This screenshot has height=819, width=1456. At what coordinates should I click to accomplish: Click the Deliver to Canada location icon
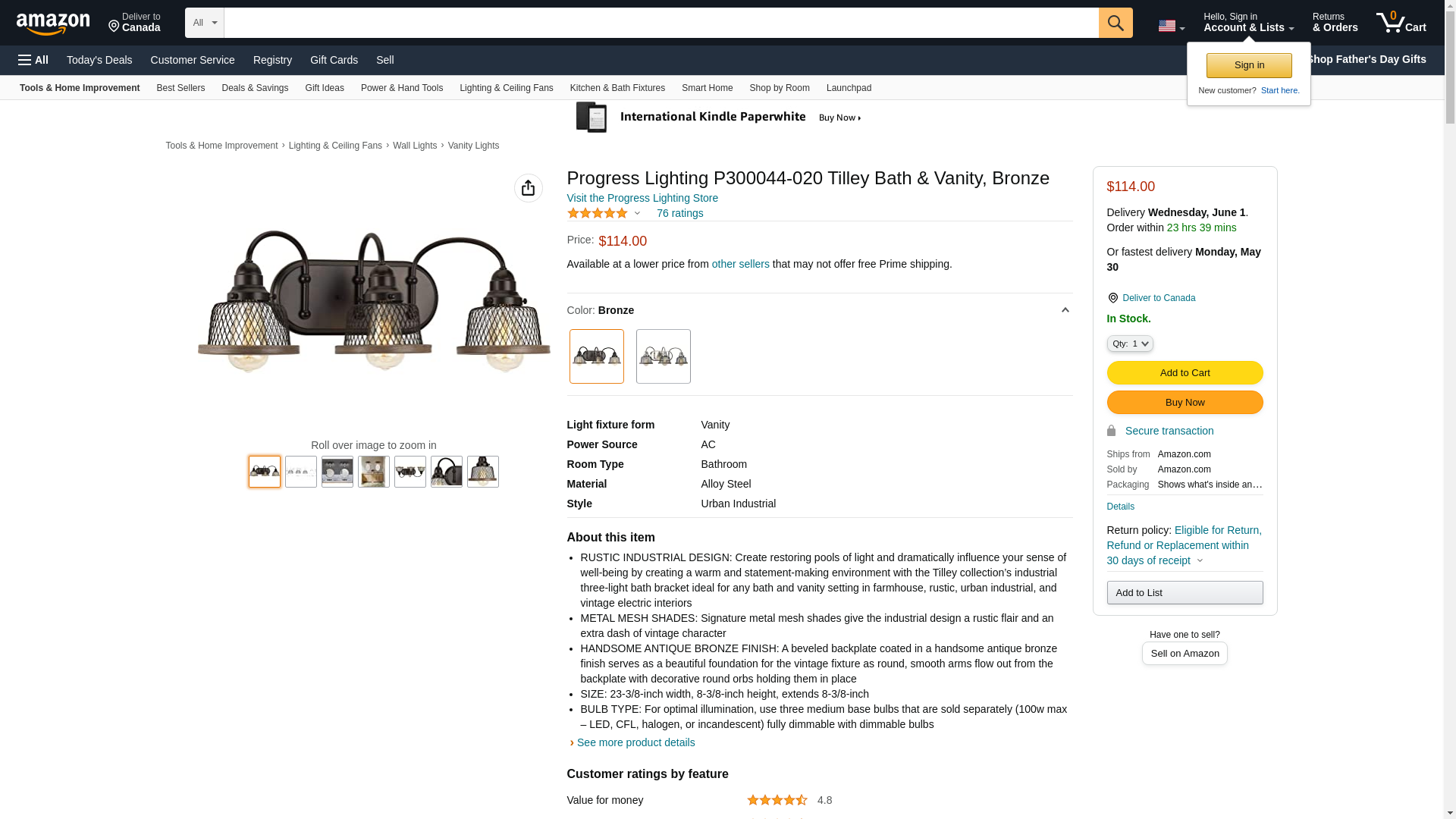point(1112,298)
